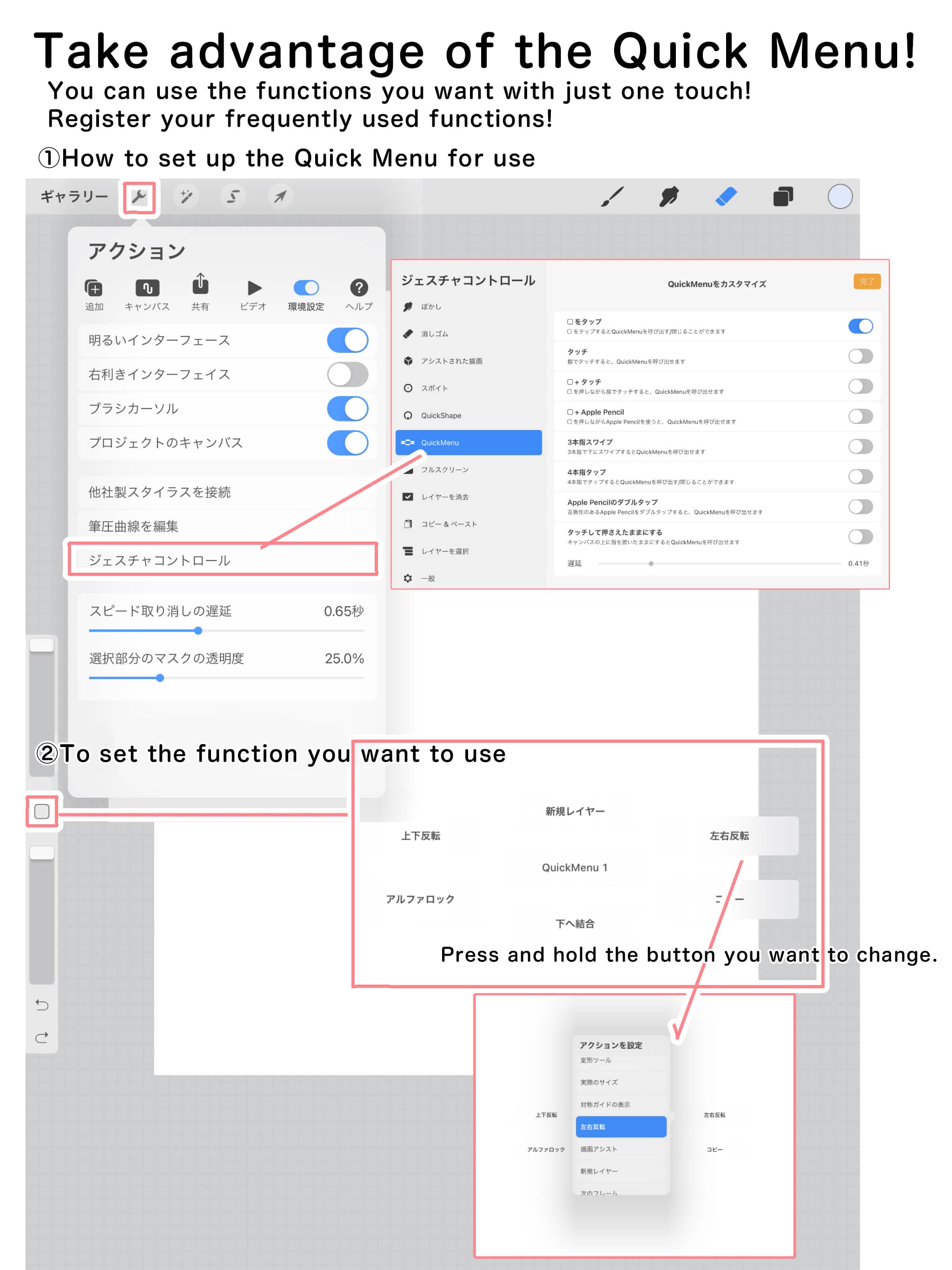Screen dimensions: 952x1270
Task: Tap large 左右反転 flip horizontal button
Action: pos(729,836)
